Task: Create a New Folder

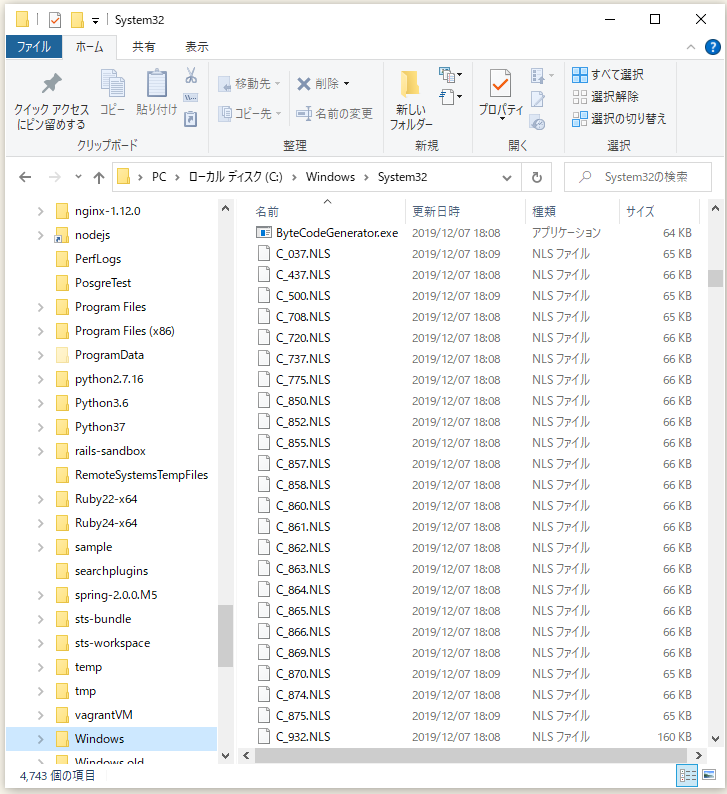Action: (411, 99)
